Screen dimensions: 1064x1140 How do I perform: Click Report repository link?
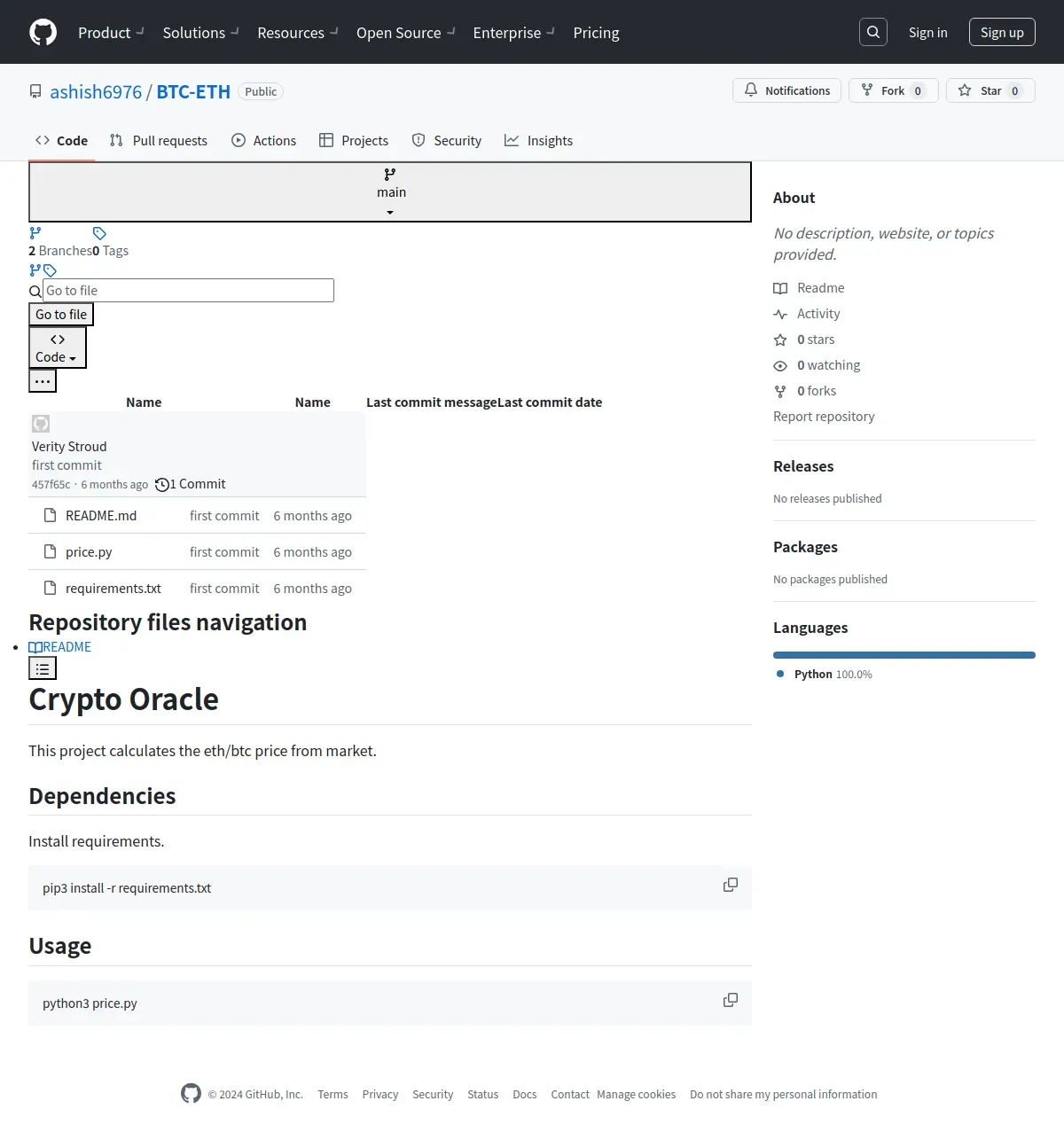[x=824, y=417]
